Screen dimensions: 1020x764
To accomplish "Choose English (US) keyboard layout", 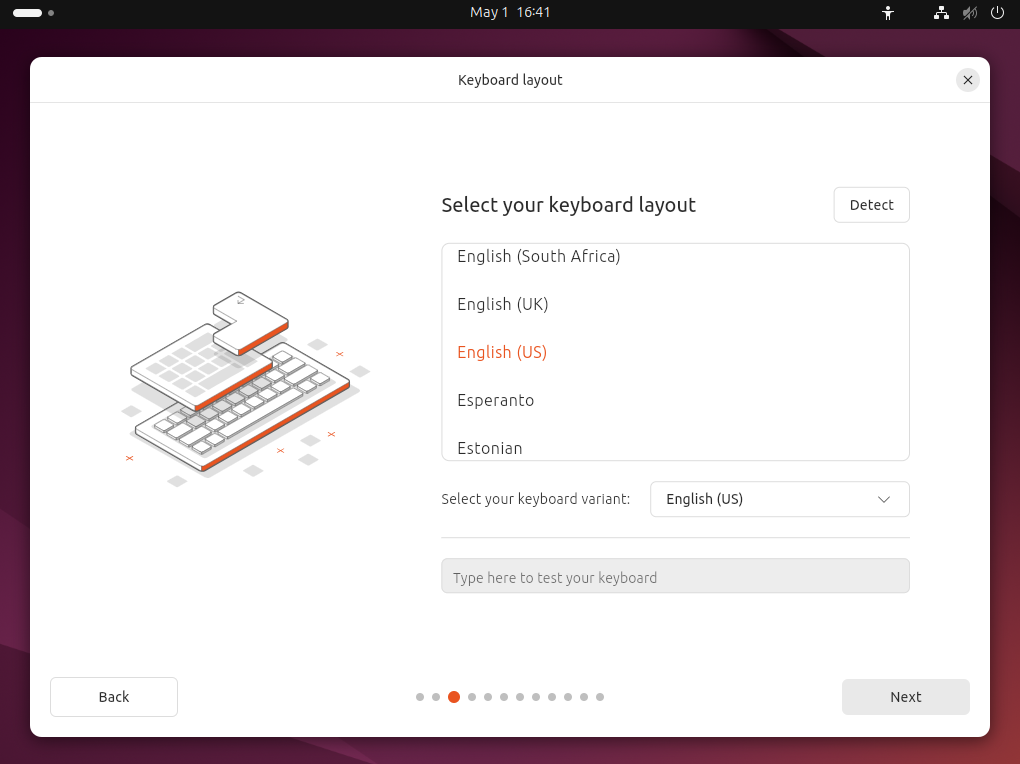I will pos(502,352).
